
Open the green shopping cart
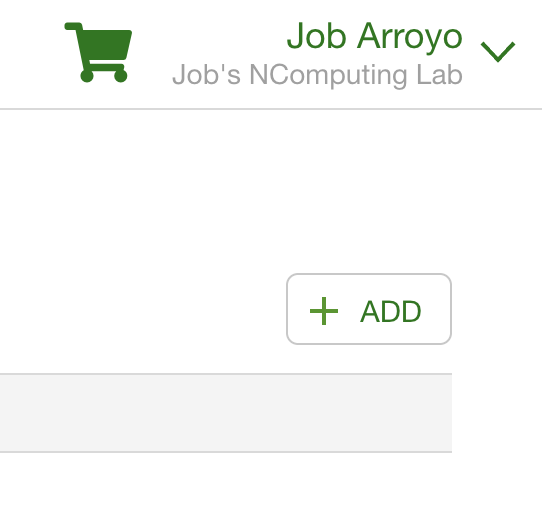click(98, 53)
